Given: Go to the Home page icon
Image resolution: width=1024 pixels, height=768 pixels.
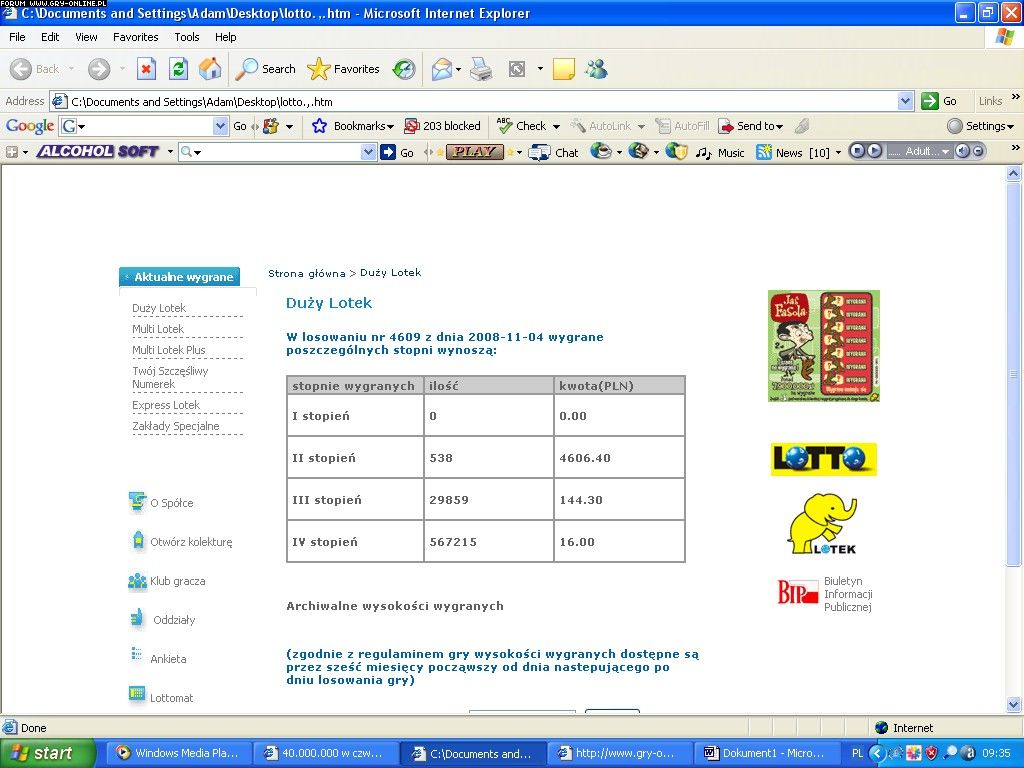Looking at the screenshot, I should coord(210,69).
